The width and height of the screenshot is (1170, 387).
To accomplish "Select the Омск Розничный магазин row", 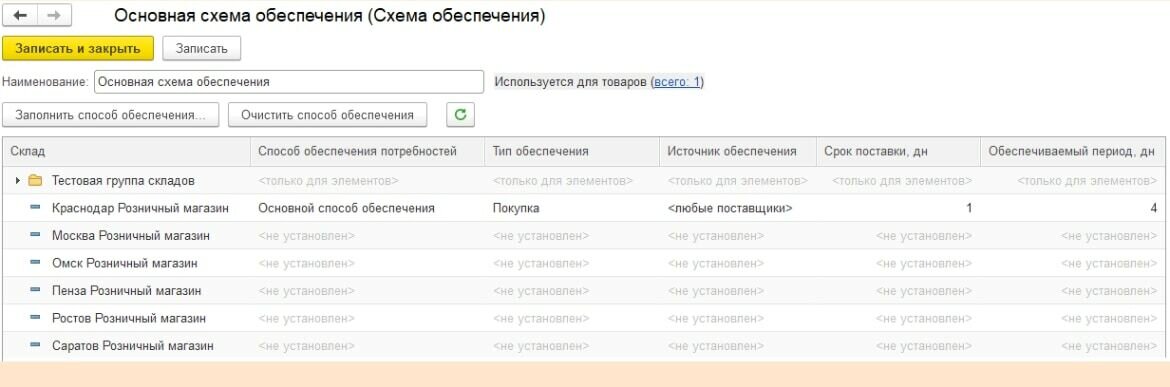I will 584,263.
